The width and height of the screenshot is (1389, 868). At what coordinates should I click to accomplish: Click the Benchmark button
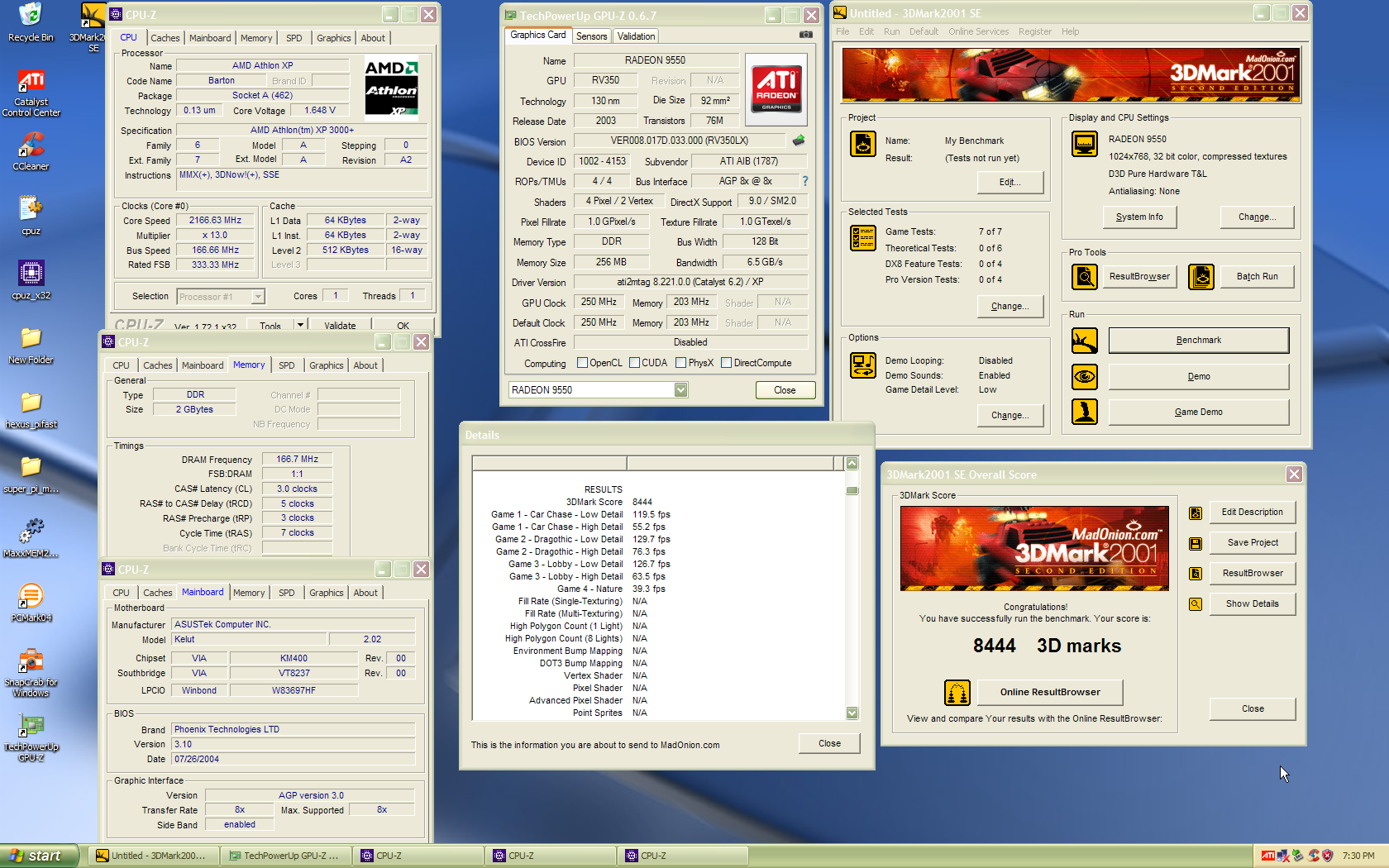click(1198, 341)
